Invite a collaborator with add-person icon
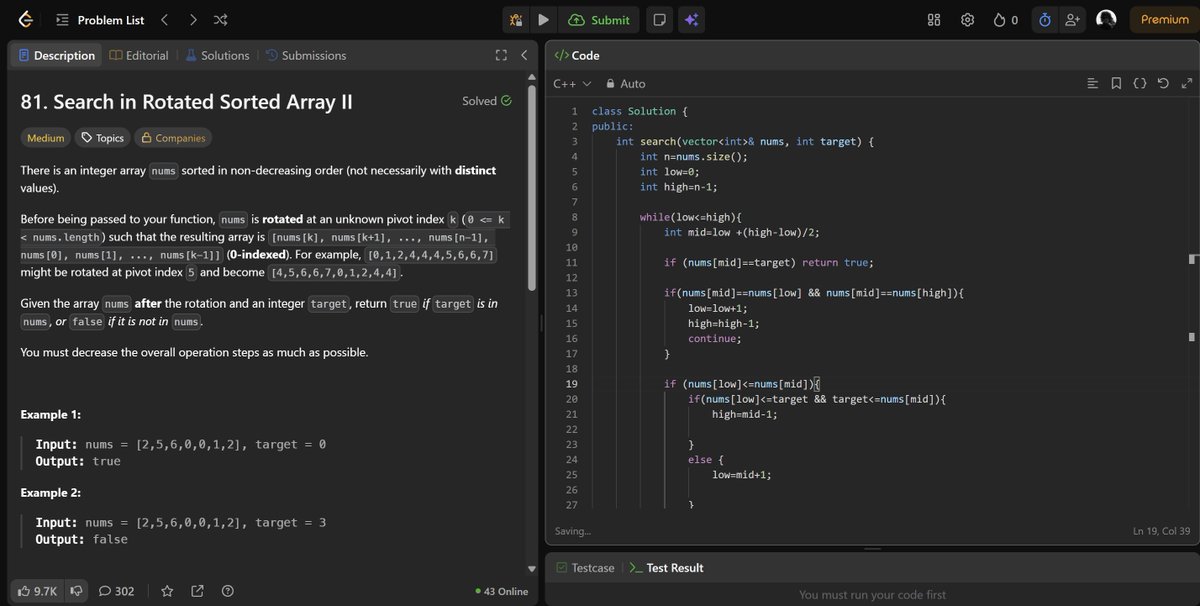 (1074, 20)
